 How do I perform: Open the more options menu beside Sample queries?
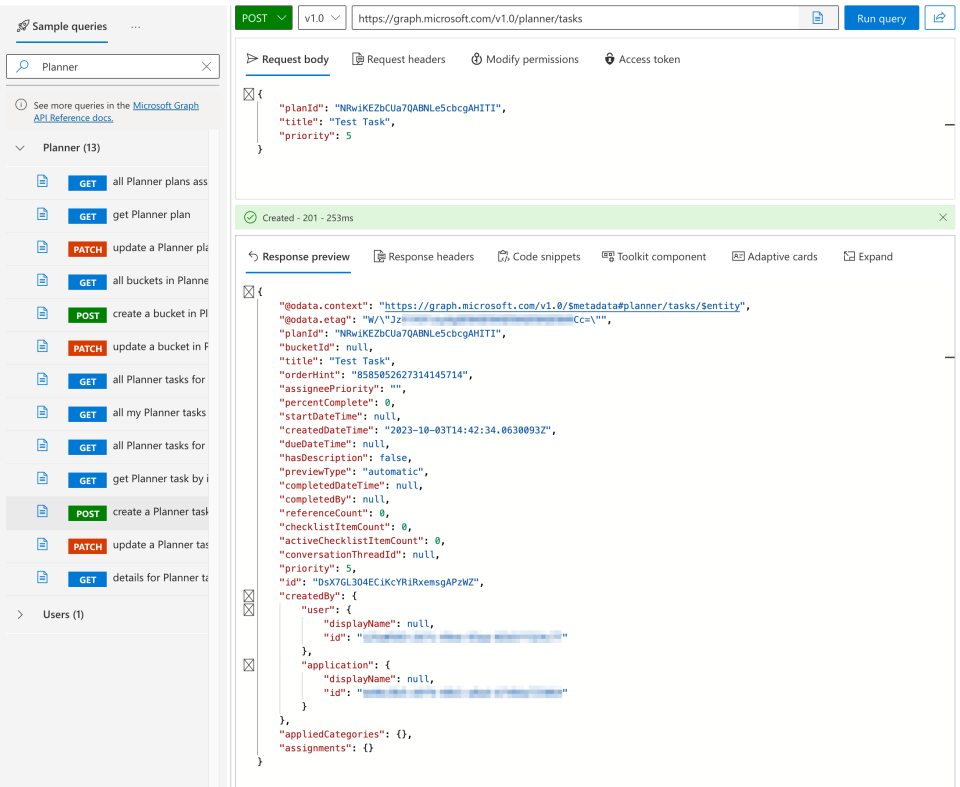(x=136, y=27)
